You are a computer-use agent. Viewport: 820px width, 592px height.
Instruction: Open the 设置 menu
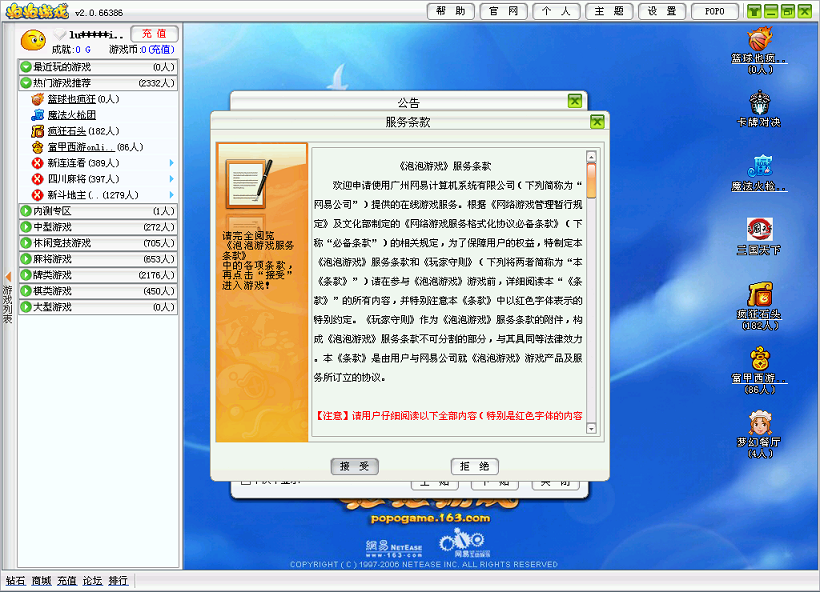tap(662, 10)
